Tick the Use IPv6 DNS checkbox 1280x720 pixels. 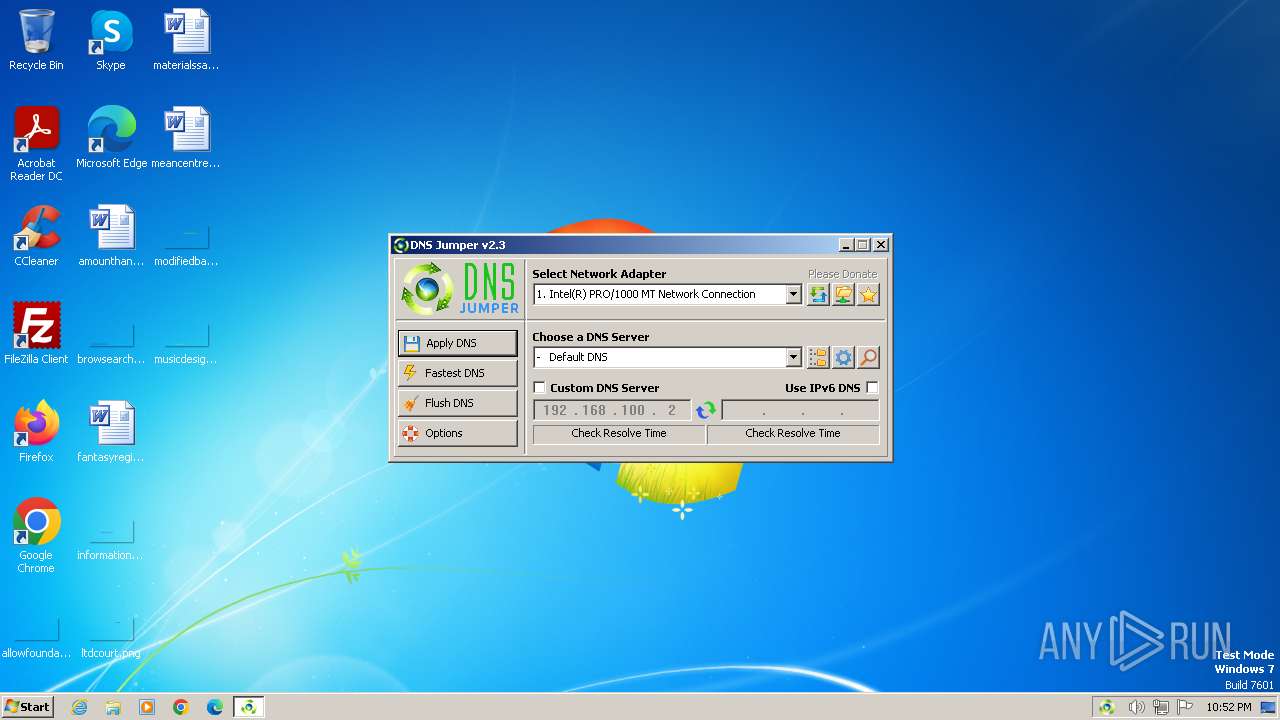coord(872,388)
